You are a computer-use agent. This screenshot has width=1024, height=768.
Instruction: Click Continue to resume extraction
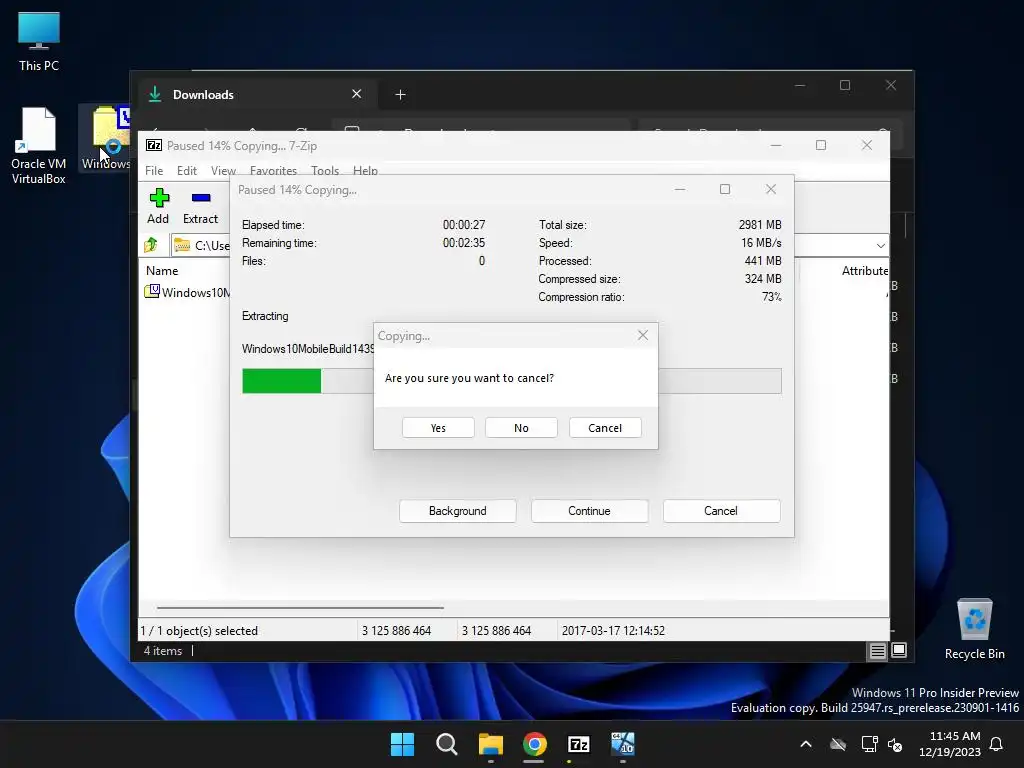pos(589,511)
